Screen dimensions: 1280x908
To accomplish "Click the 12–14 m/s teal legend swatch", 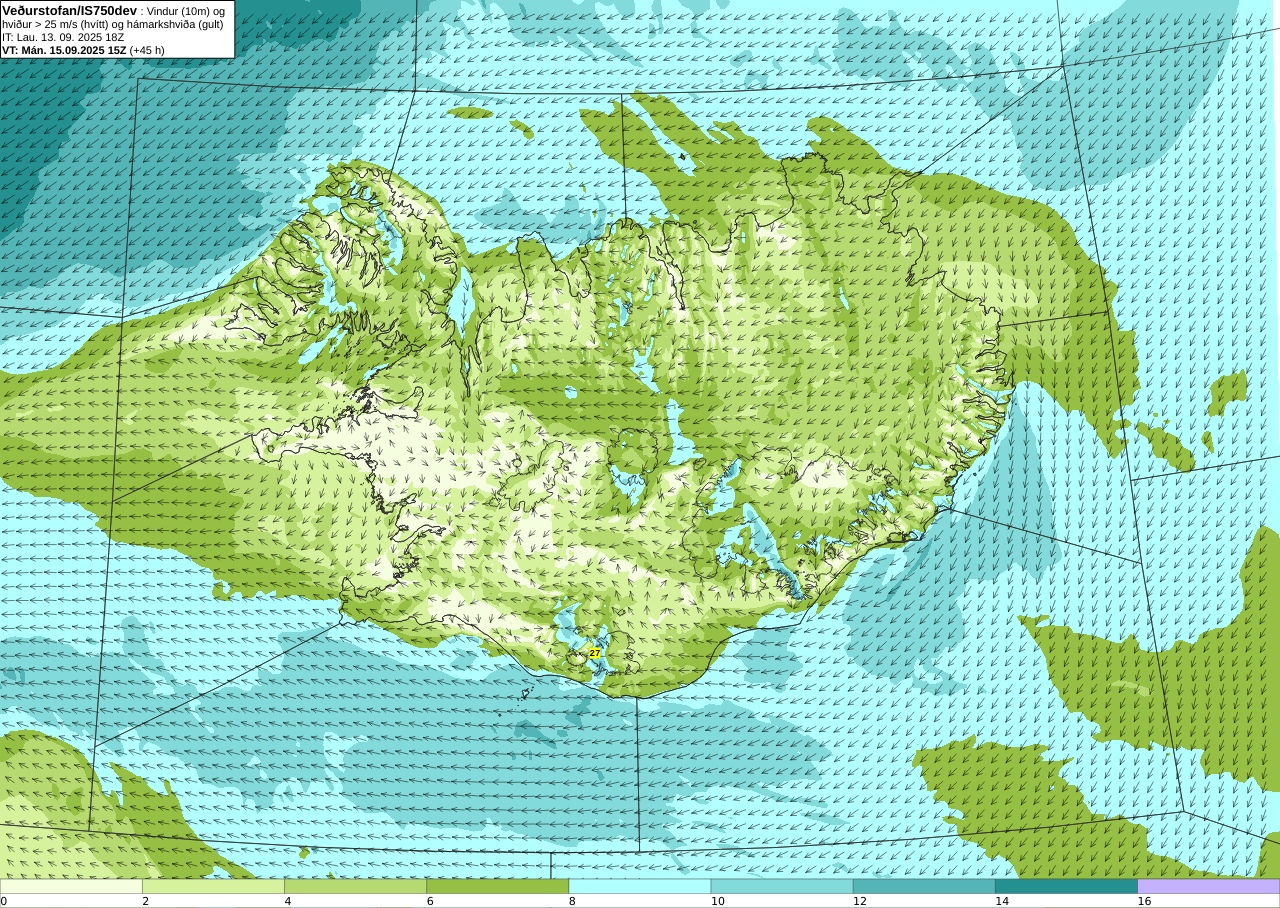I will coord(924,886).
